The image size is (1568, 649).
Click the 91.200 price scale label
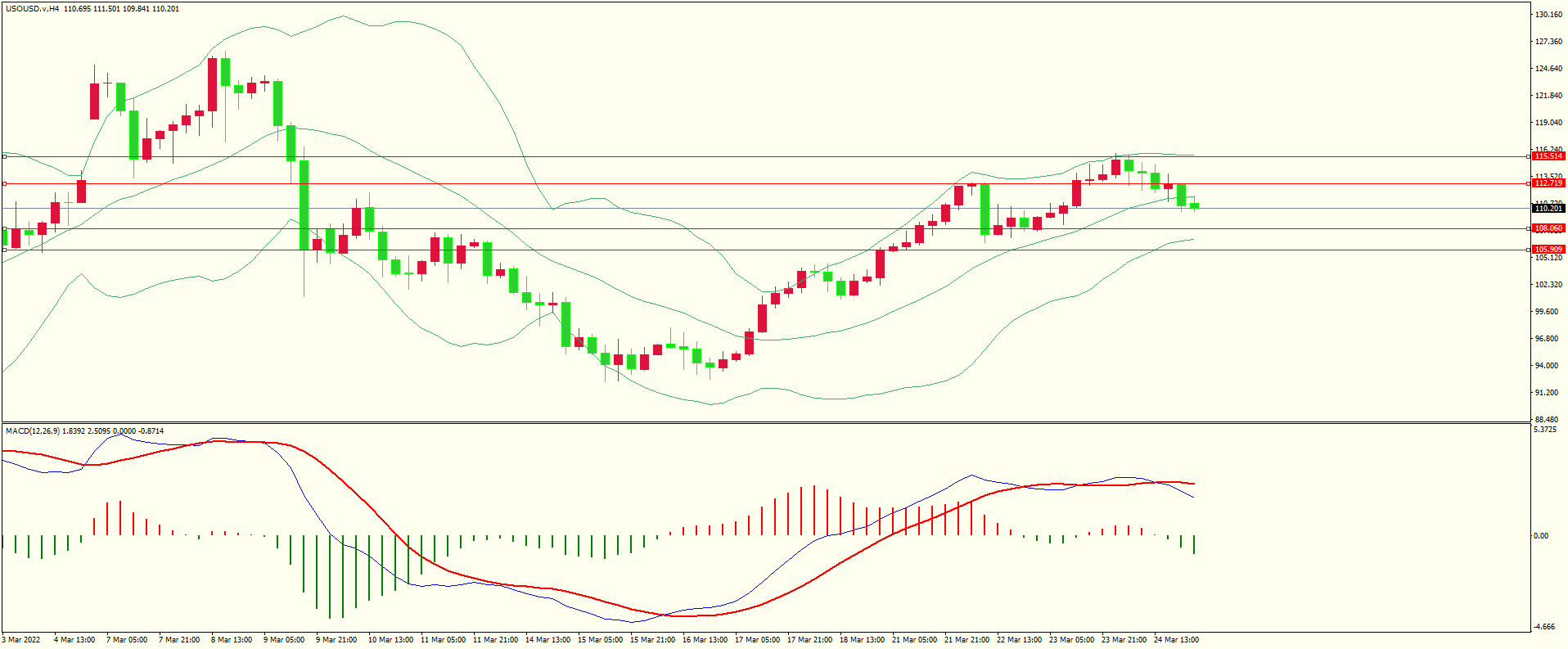coord(1547,393)
